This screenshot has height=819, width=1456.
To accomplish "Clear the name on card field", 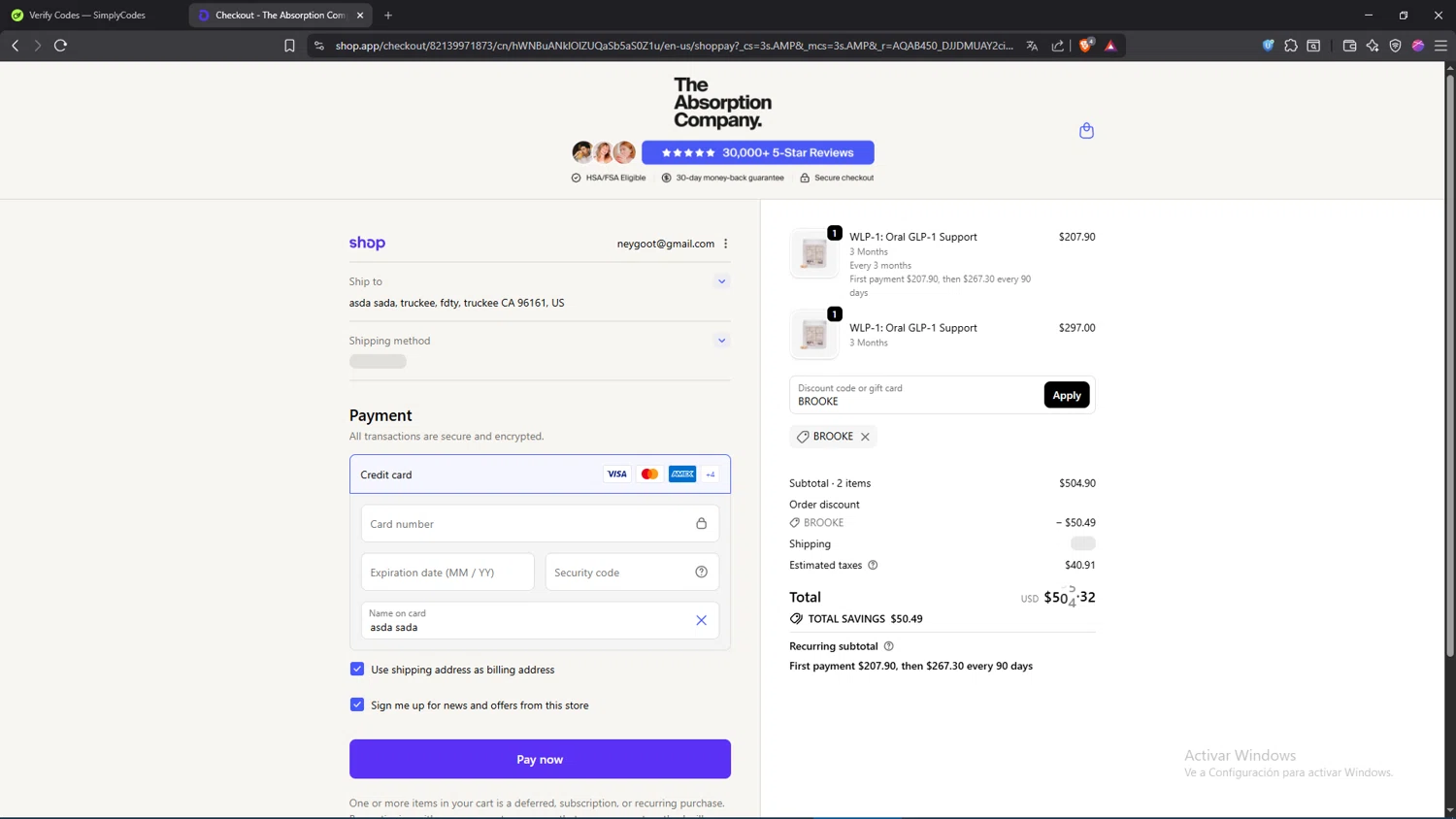I will [x=701, y=620].
